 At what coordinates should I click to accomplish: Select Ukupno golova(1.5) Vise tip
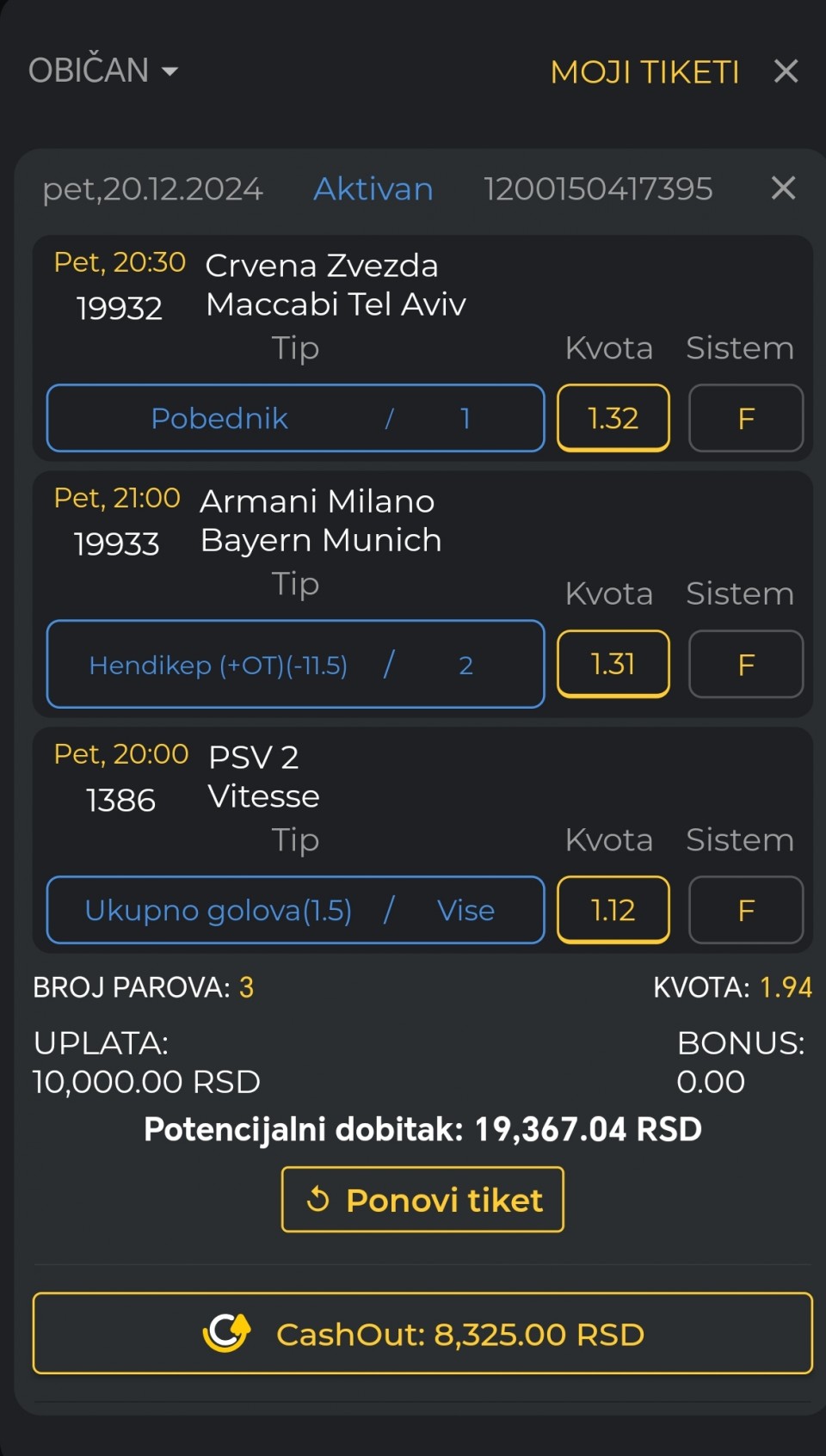pos(295,910)
